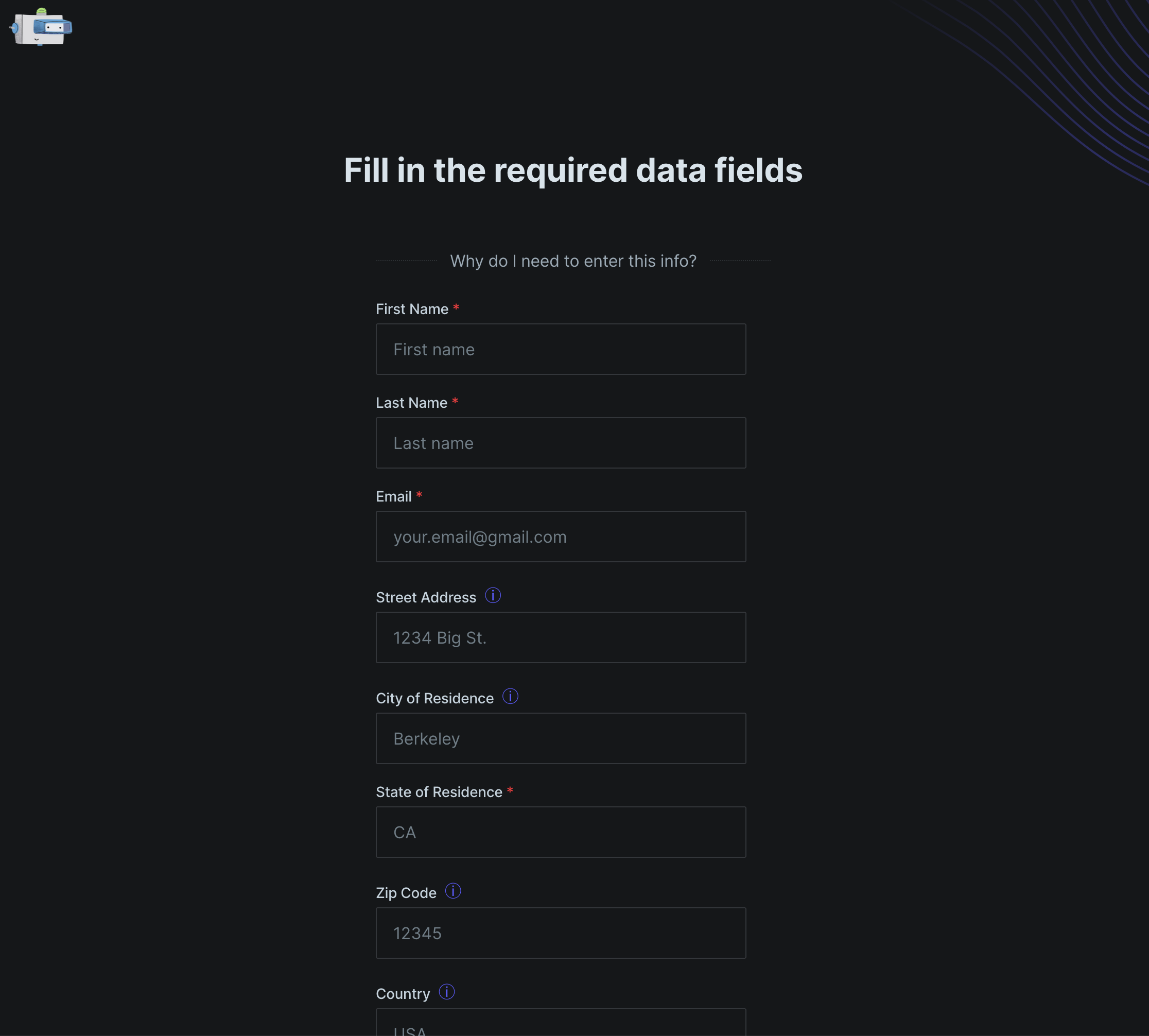Image resolution: width=1149 pixels, height=1036 pixels.
Task: Focus the State of Residence field
Action: pyautogui.click(x=560, y=832)
